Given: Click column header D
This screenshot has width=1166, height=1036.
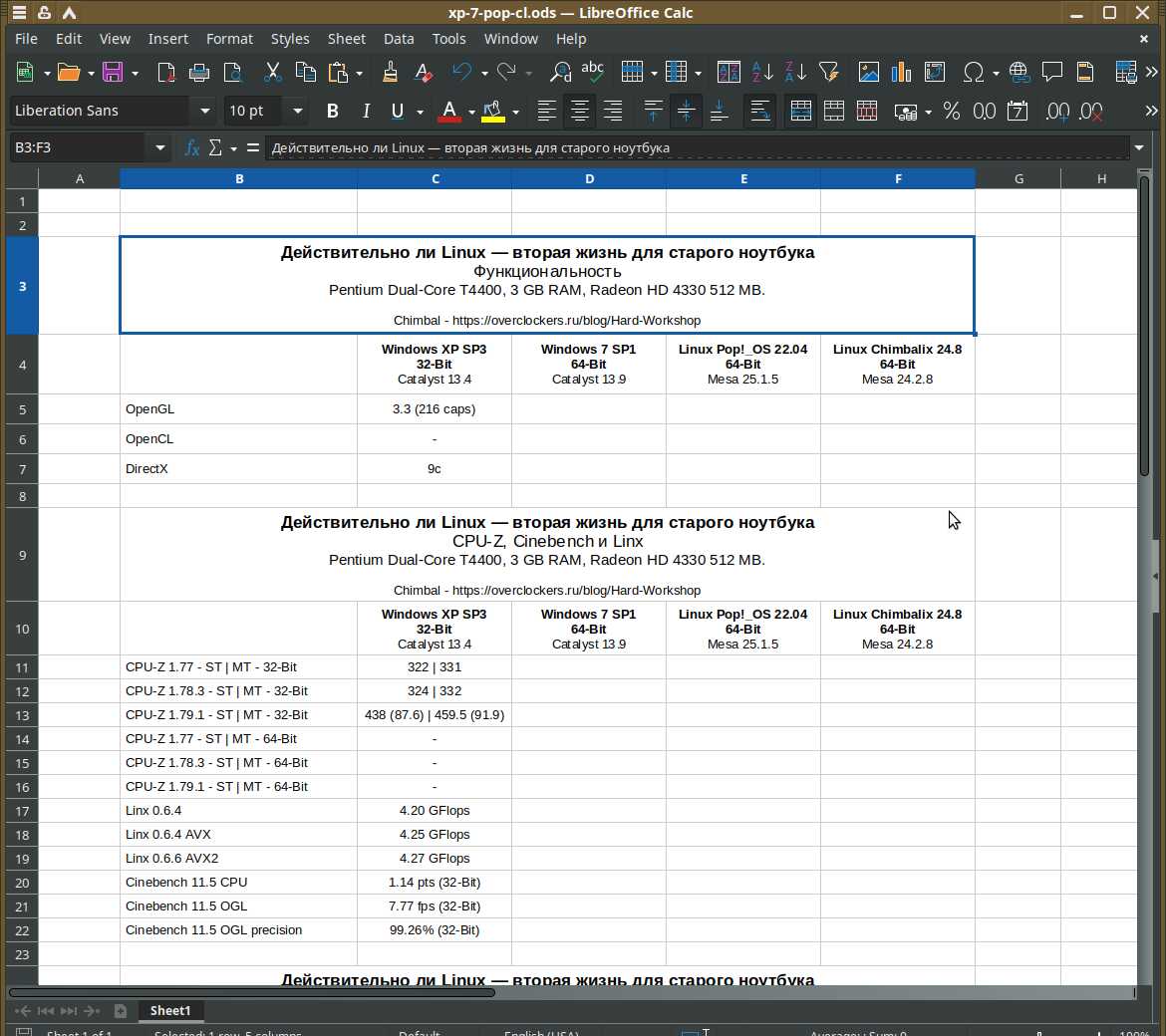Looking at the screenshot, I should (589, 178).
